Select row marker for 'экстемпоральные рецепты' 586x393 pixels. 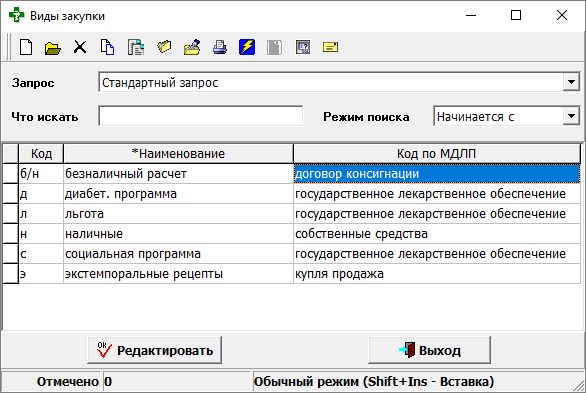pos(10,273)
